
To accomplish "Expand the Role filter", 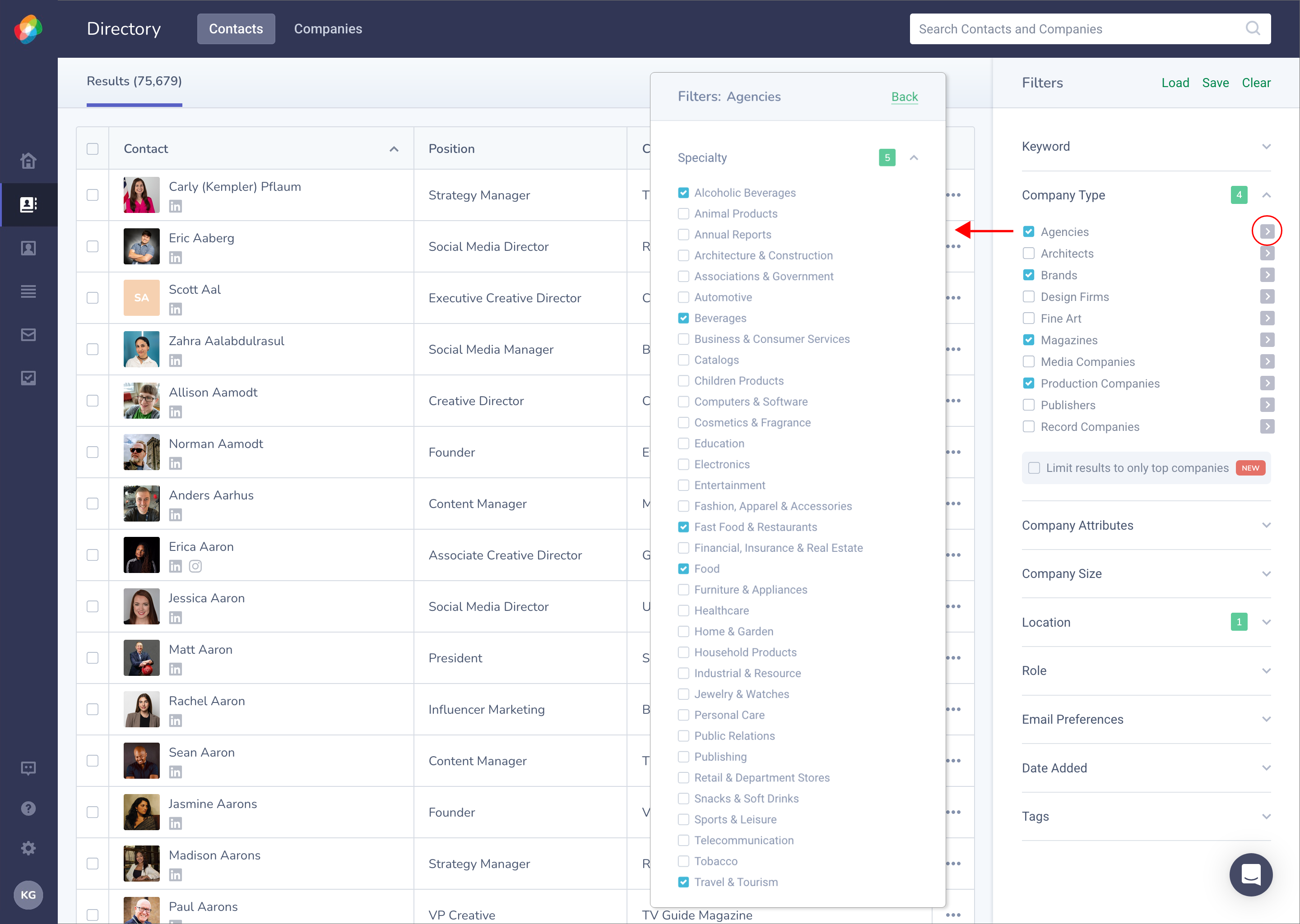I will (1266, 671).
